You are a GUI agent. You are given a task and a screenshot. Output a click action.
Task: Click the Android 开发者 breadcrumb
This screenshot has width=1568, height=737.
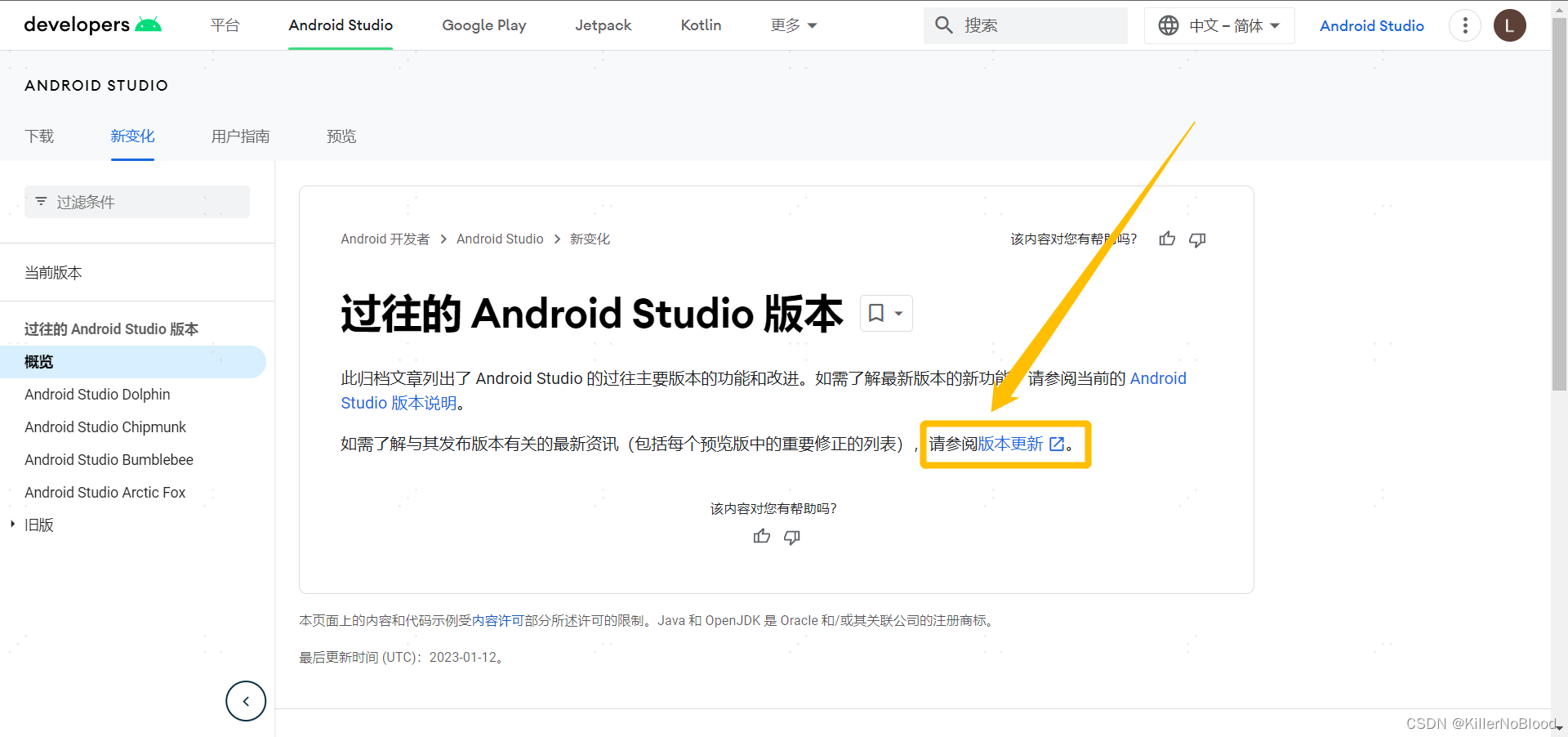(385, 239)
